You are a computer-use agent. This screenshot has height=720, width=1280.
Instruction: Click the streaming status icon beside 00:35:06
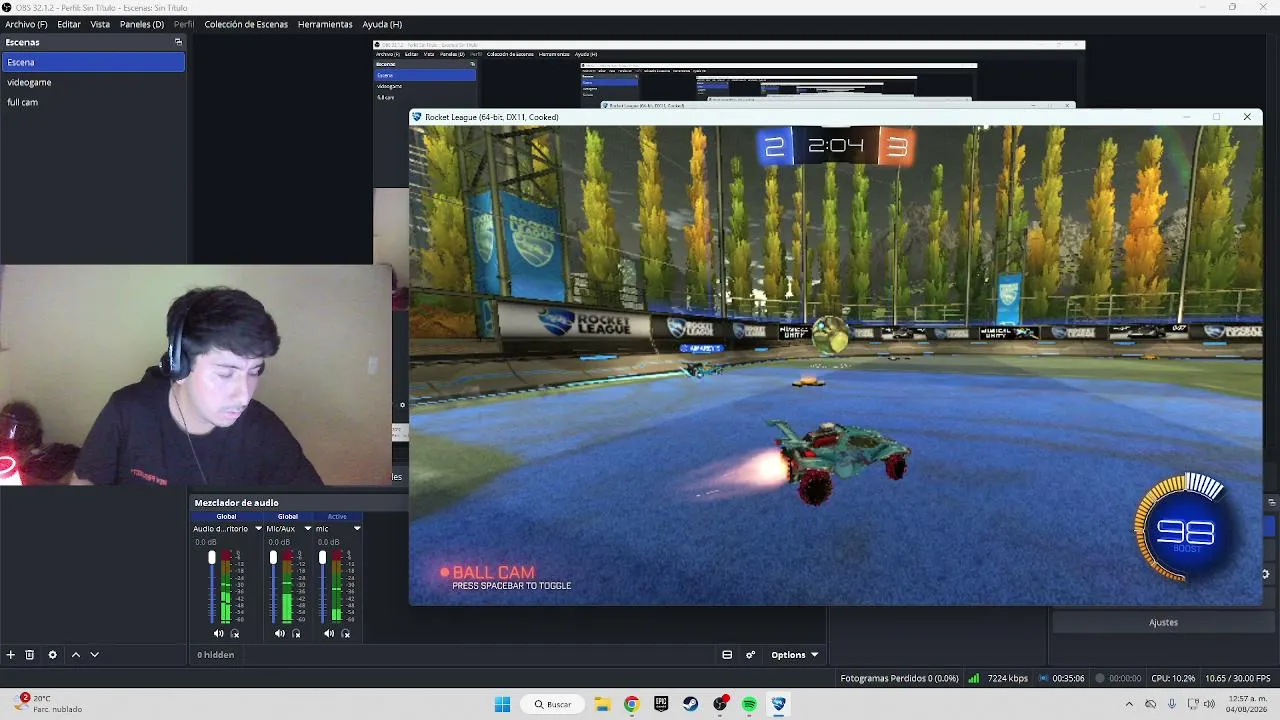[1045, 679]
